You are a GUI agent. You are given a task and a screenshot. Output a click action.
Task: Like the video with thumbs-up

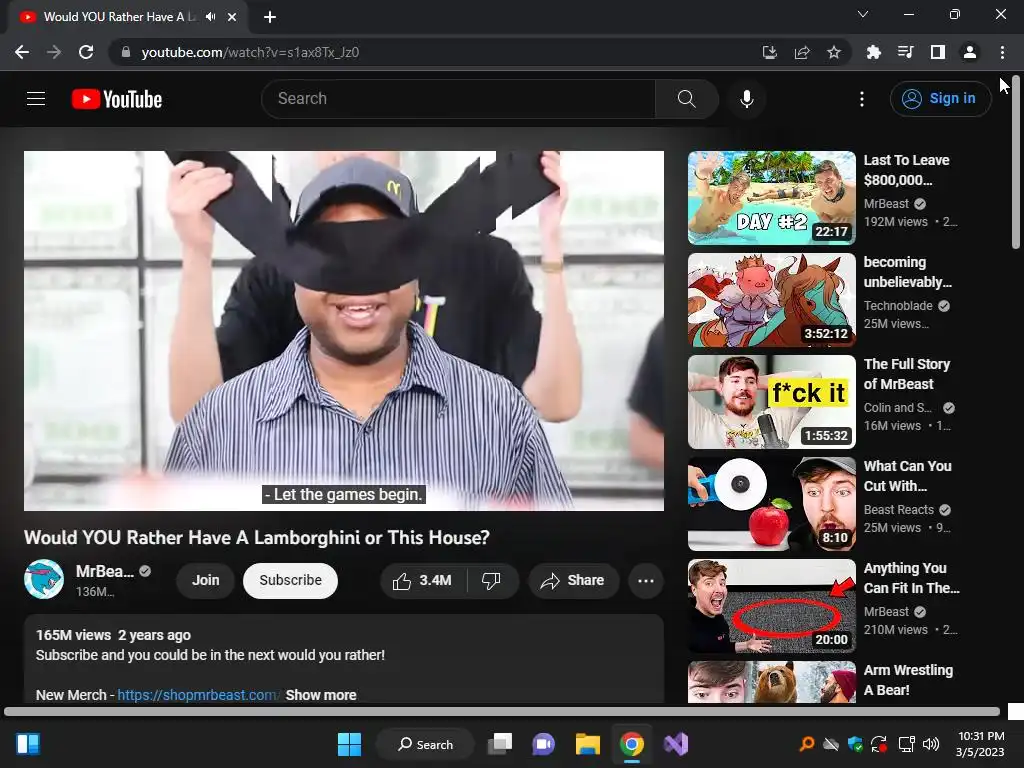click(x=423, y=581)
